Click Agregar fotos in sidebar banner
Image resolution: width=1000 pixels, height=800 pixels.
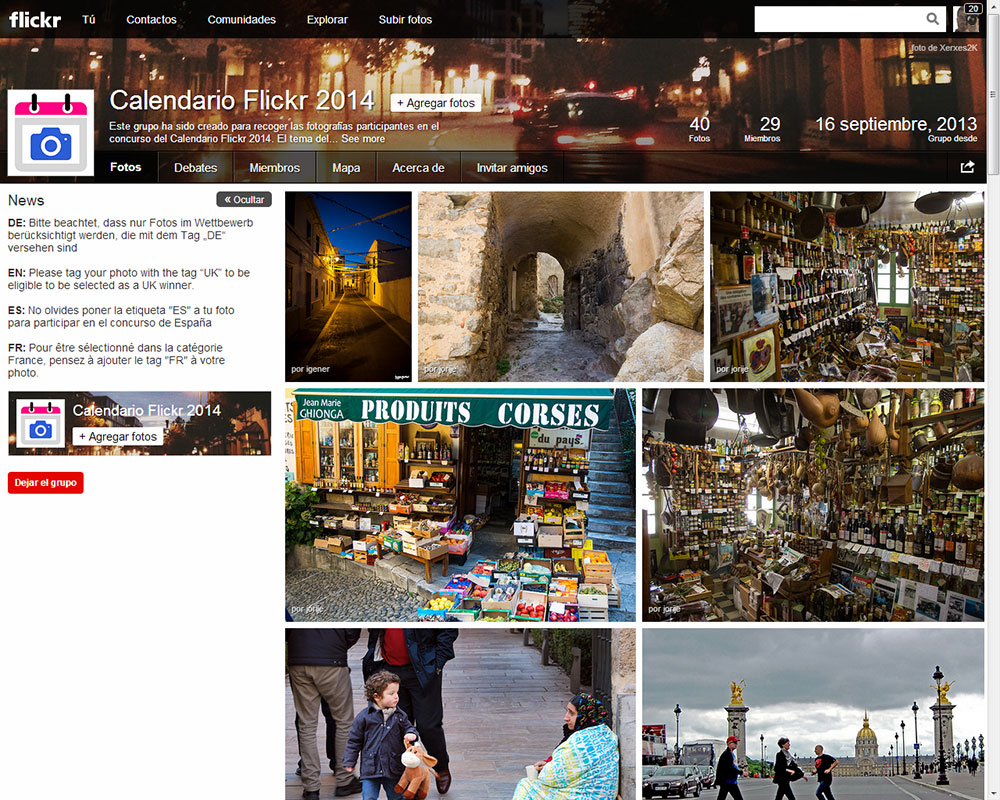[x=118, y=436]
